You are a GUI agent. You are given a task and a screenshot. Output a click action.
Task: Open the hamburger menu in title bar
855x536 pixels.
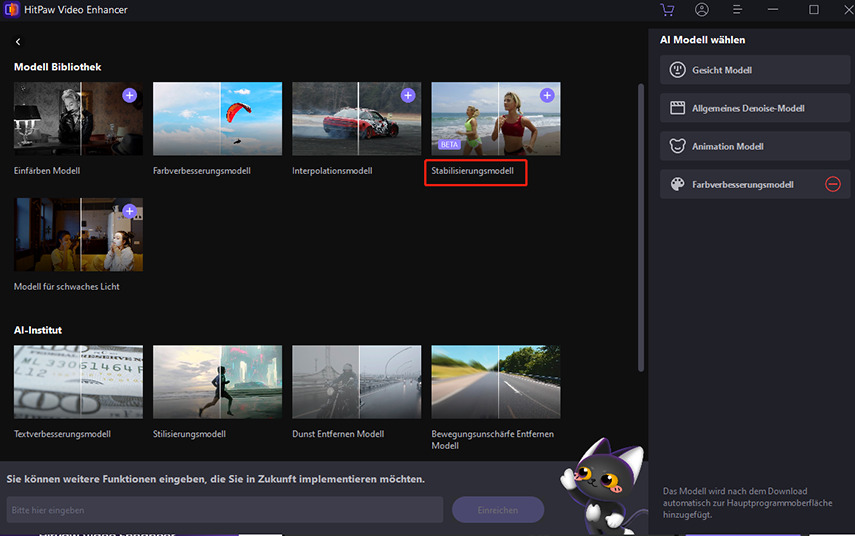tap(737, 10)
